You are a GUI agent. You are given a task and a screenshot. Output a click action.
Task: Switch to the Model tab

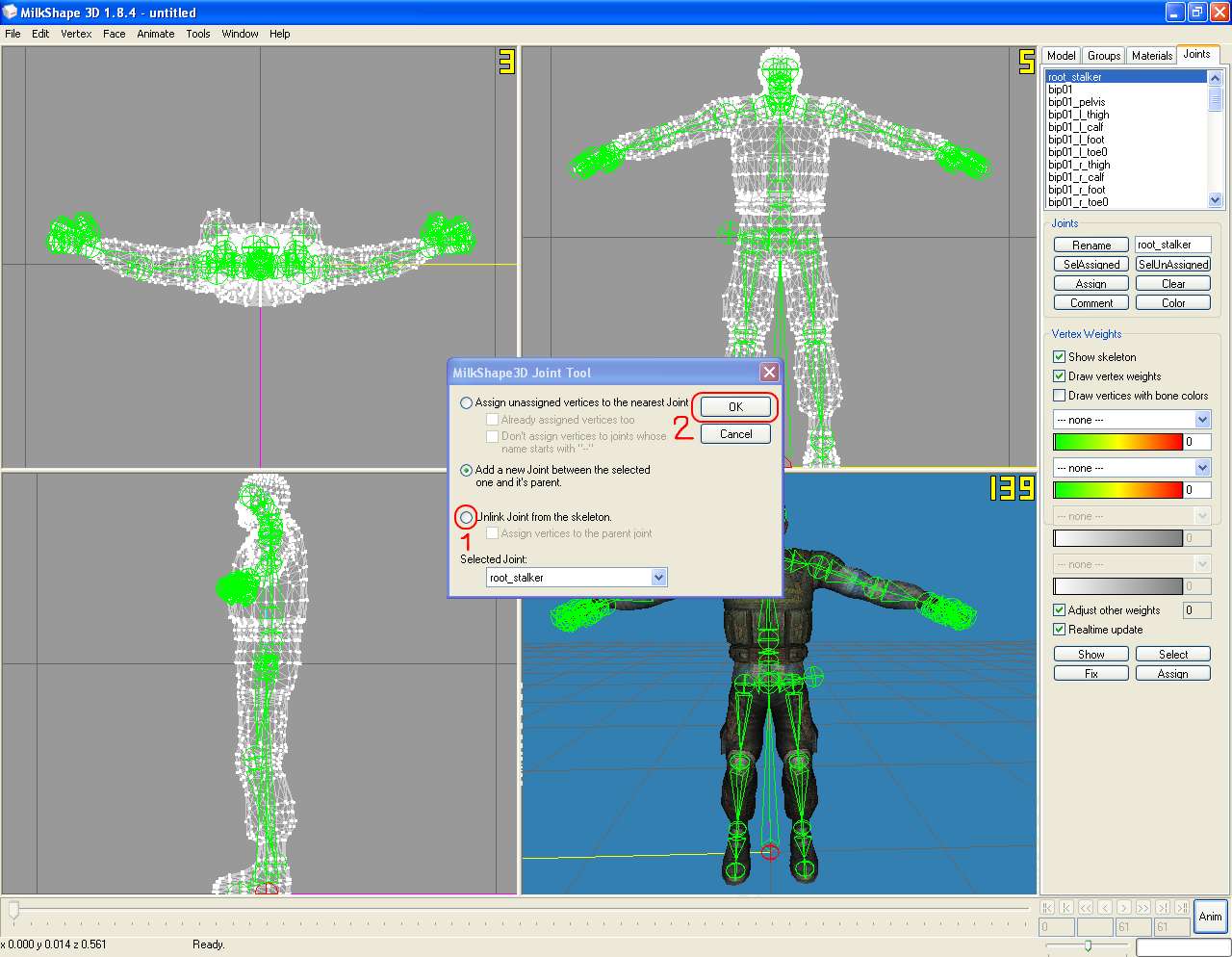tap(1061, 56)
